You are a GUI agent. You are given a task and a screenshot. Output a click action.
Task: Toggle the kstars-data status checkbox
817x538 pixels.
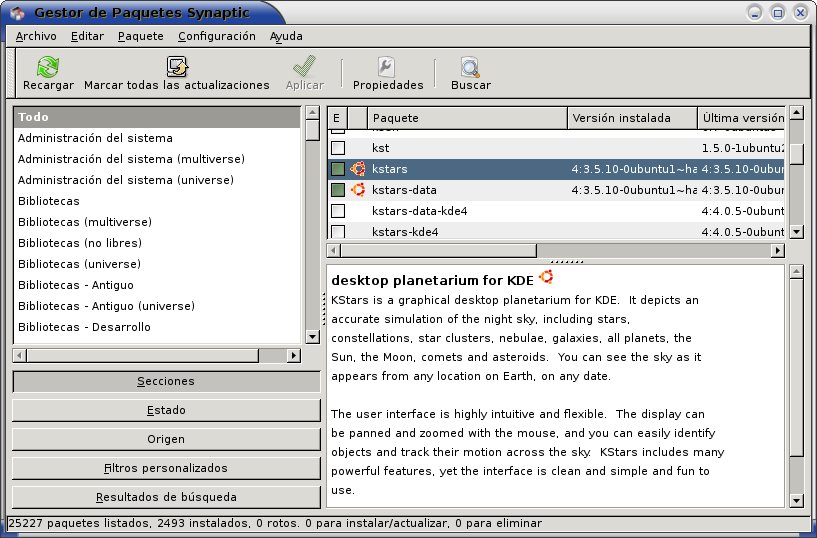coord(338,190)
